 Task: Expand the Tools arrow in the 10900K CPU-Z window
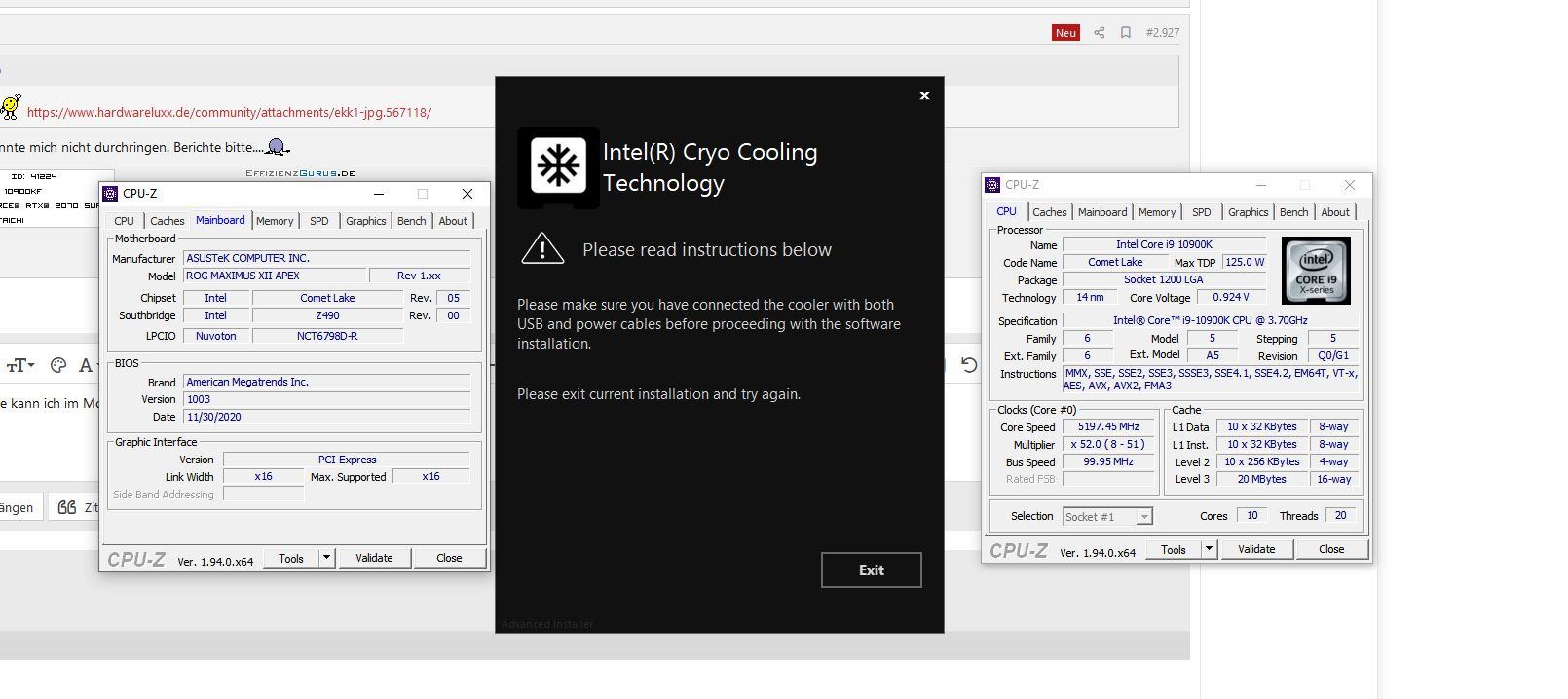click(x=1210, y=549)
